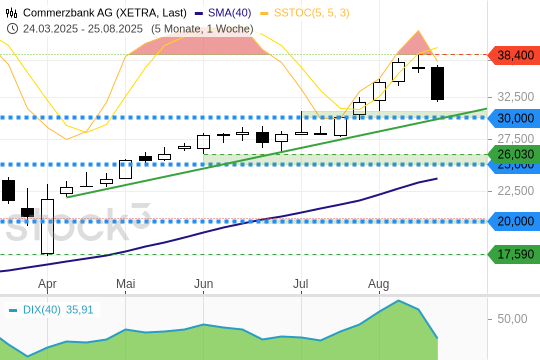Image resolution: width=540 pixels, height=360 pixels.
Task: Click the 27,500 price axis value
Action: coord(516,139)
